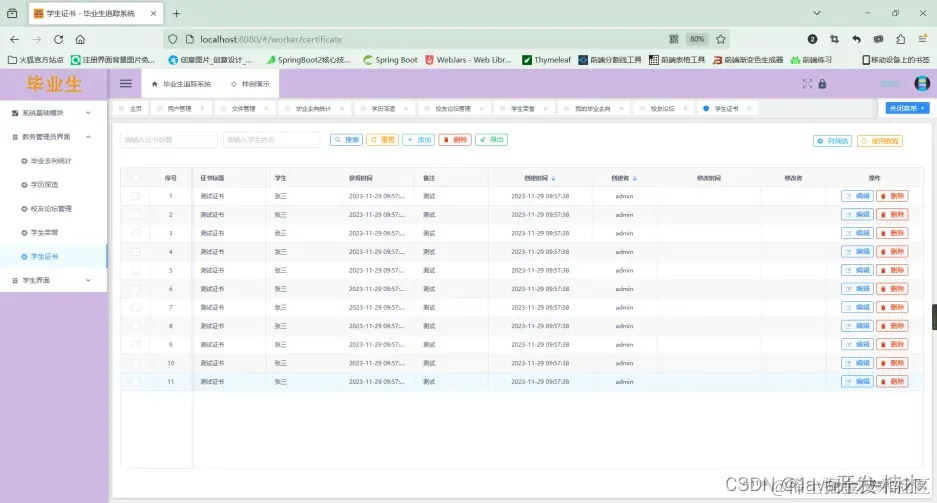Click the 使用教程 tutorial button
The width and height of the screenshot is (937, 503).
(880, 141)
